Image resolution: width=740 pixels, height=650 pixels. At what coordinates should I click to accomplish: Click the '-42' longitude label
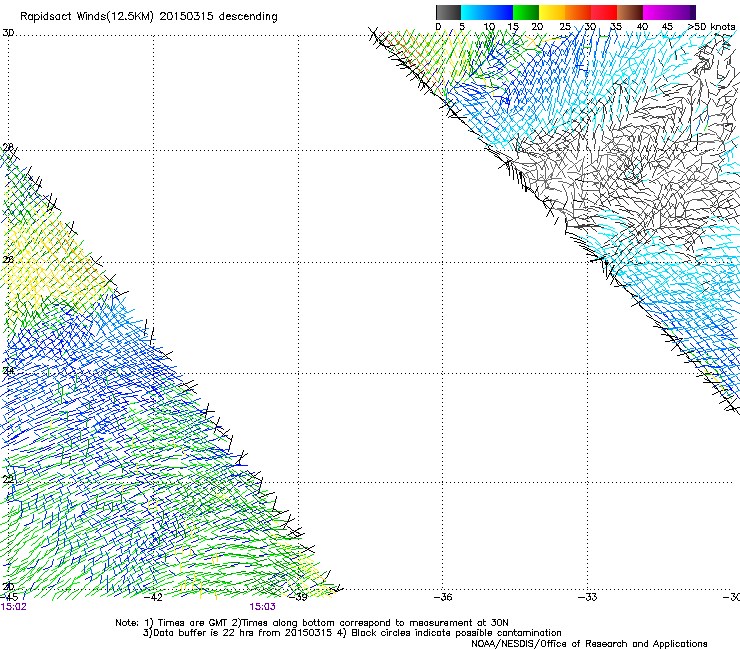[153, 597]
